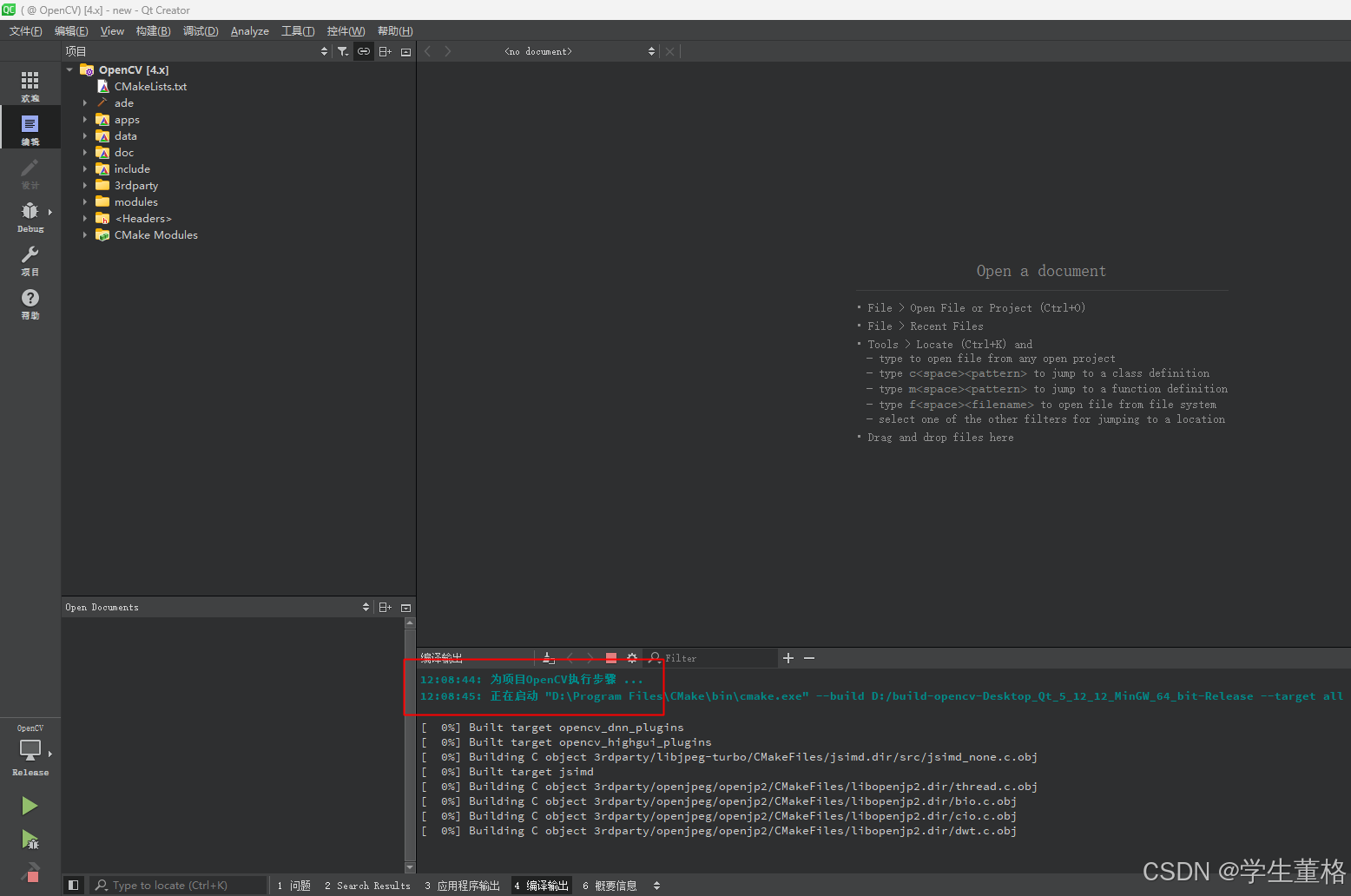
Task: Show the 1 问题 issues pane
Action: click(293, 886)
